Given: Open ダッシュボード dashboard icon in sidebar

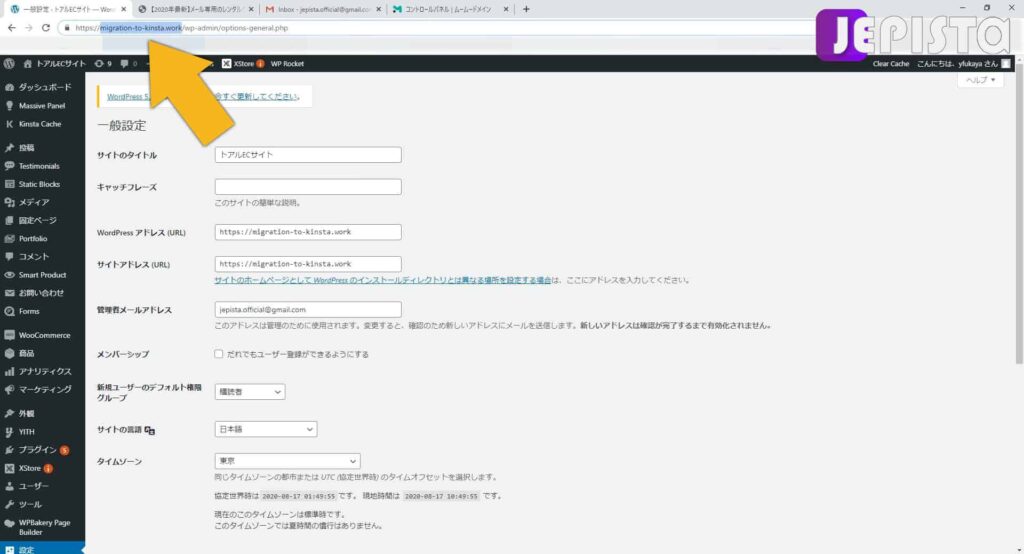Looking at the screenshot, I should coord(9,87).
